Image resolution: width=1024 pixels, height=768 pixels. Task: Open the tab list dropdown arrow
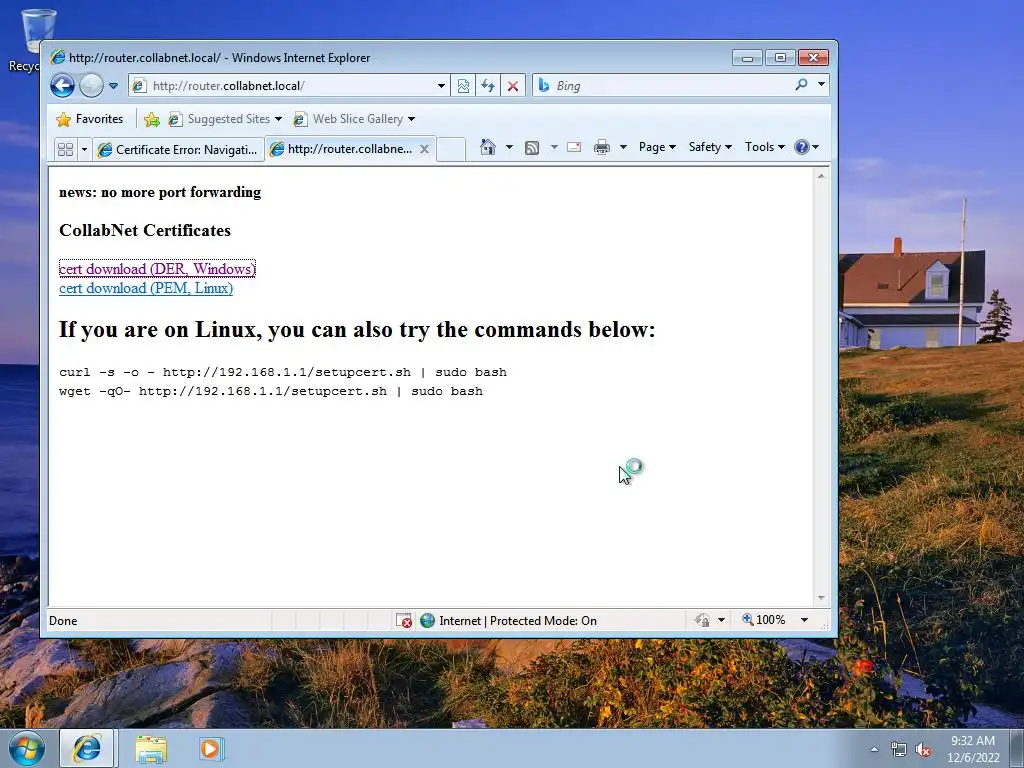point(84,149)
